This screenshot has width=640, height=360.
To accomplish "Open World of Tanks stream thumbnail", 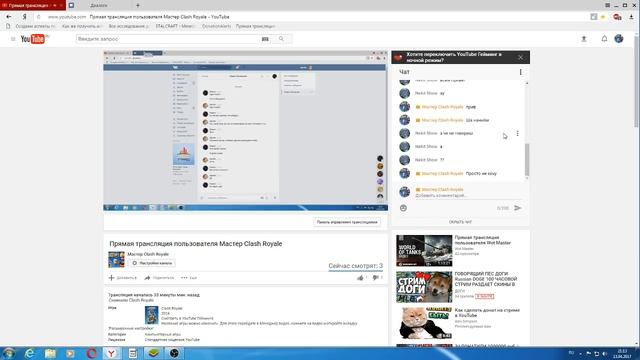I will click(424, 251).
